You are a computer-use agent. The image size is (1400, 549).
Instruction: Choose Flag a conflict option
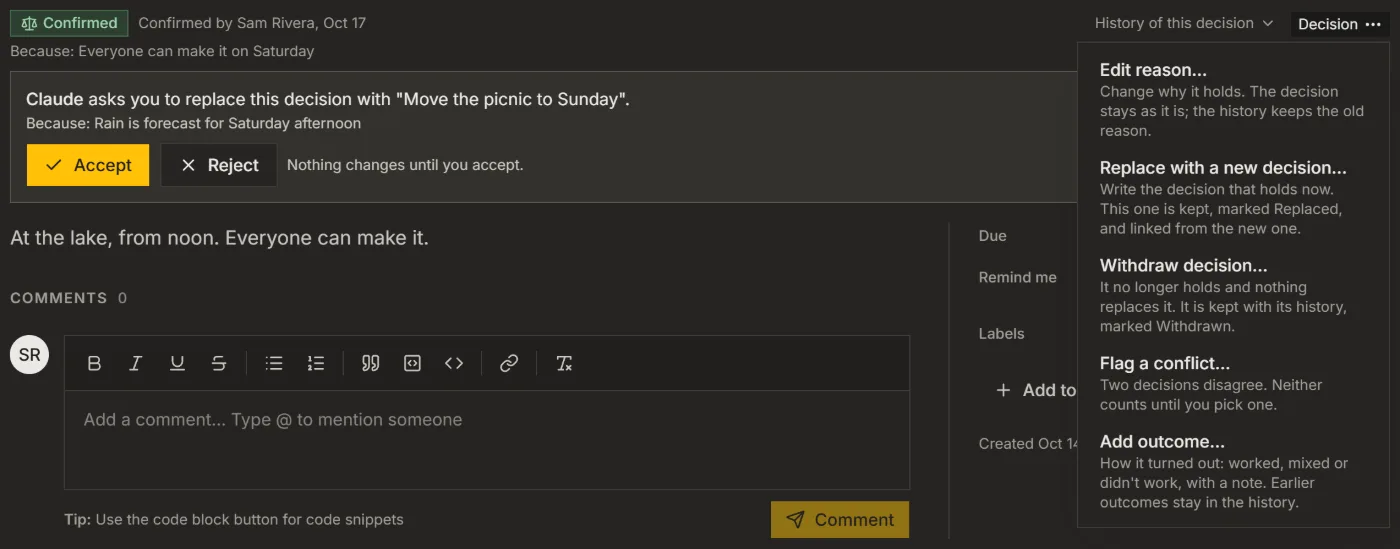(1233, 384)
